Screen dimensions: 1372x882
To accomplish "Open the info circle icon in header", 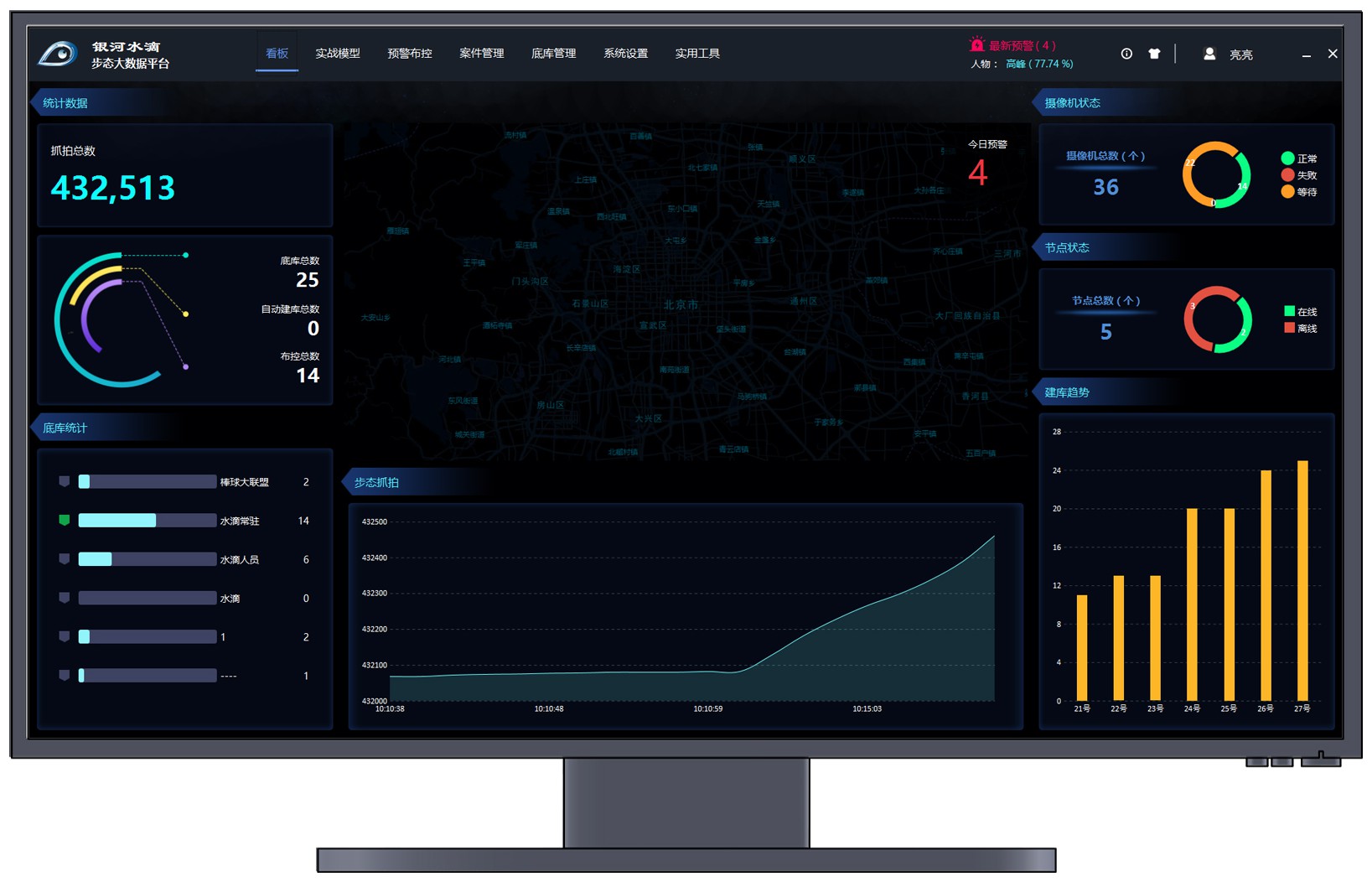I will [x=1126, y=54].
